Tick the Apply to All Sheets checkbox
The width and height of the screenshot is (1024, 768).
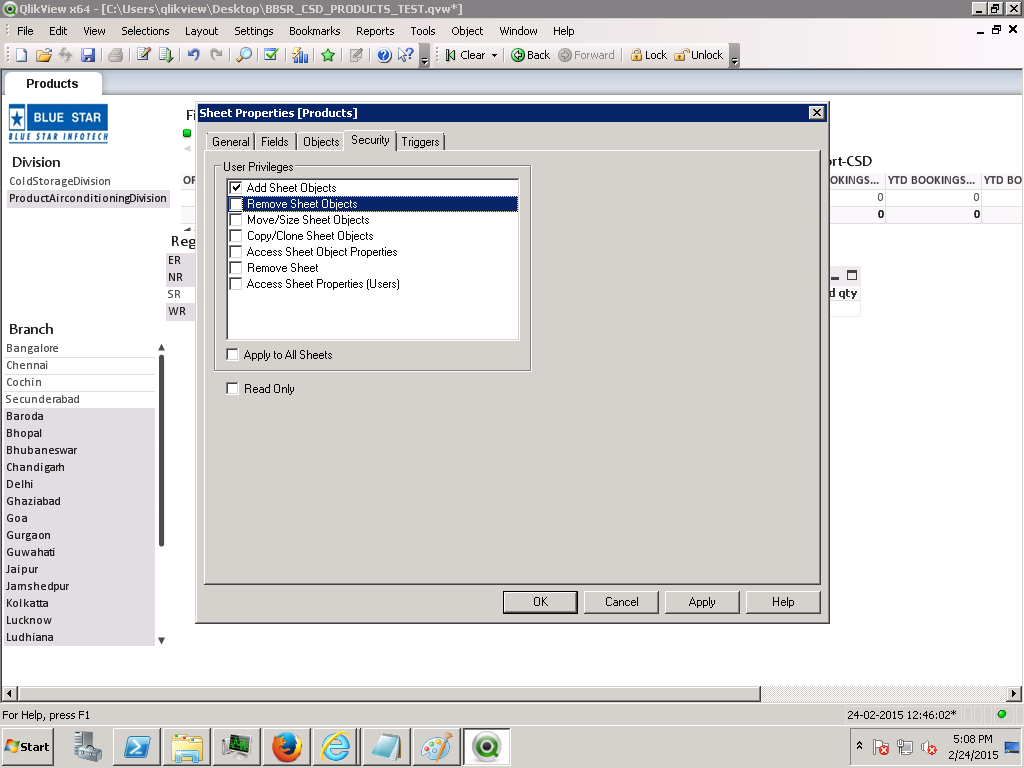click(232, 355)
